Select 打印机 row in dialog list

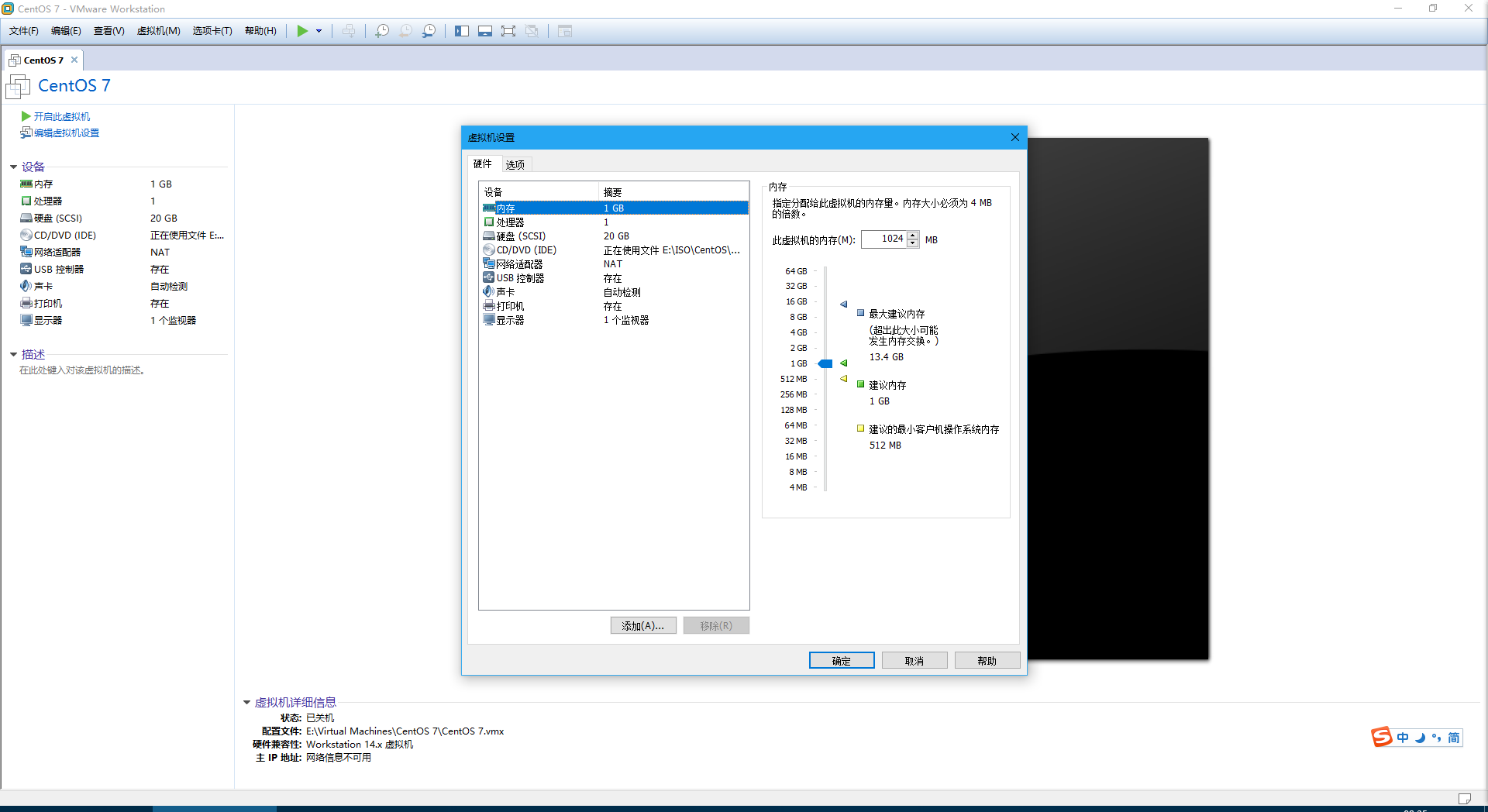tap(615, 305)
